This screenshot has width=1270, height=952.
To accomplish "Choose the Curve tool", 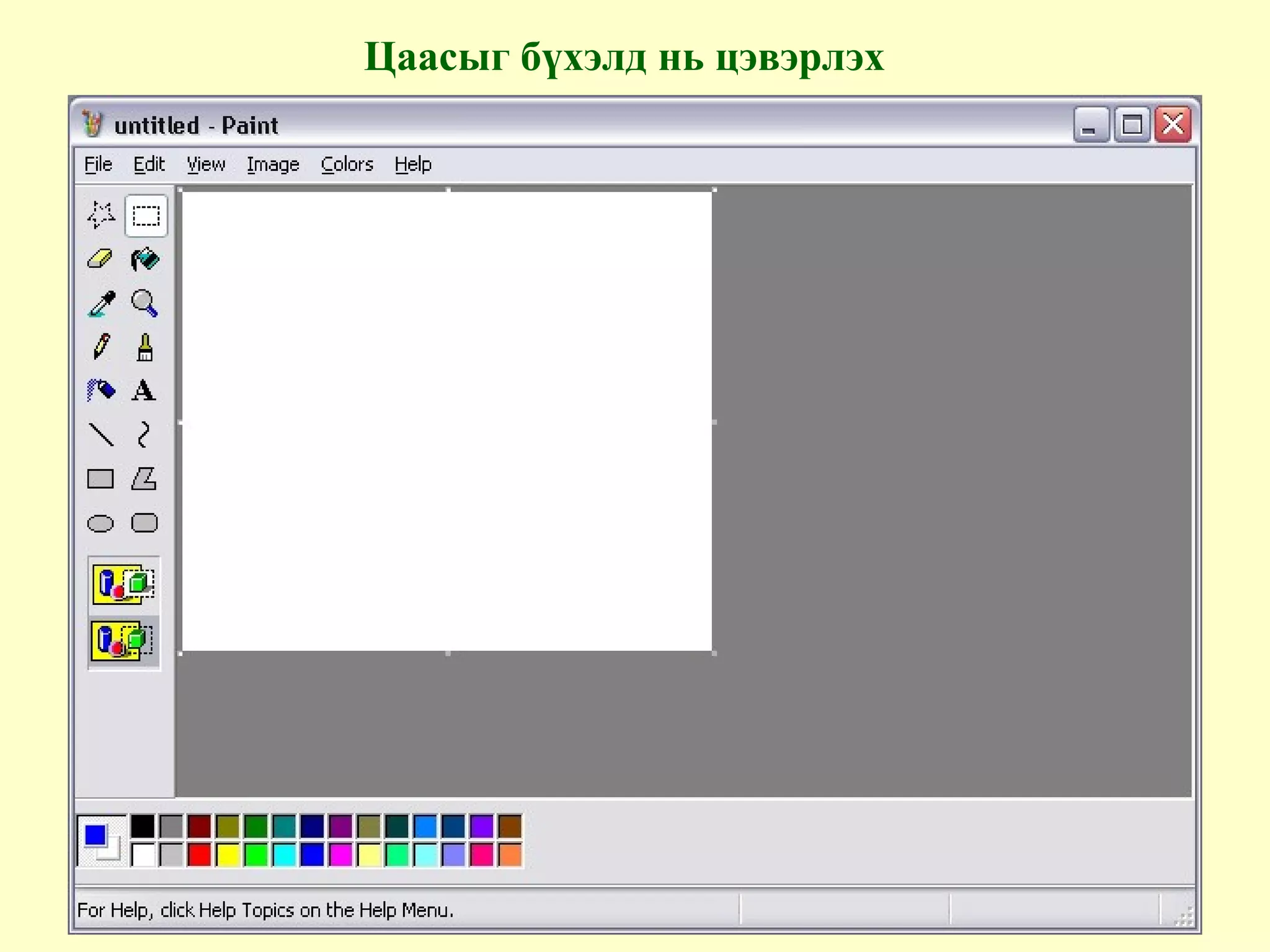I will tap(145, 435).
